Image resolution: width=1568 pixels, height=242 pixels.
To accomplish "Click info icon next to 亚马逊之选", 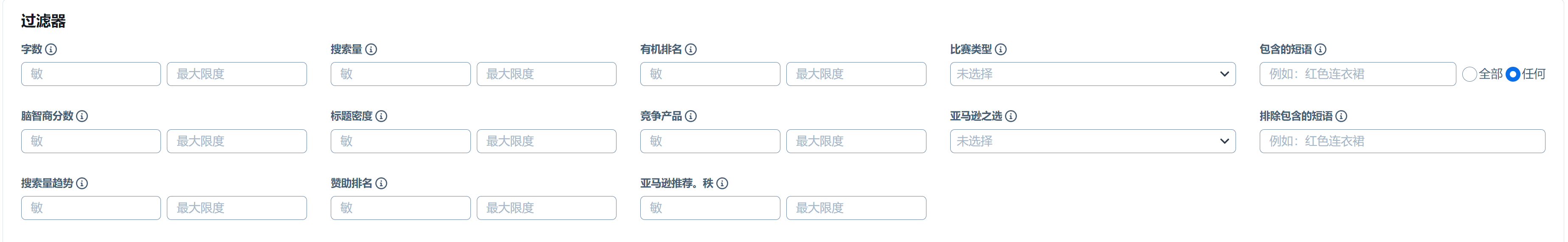I will click(1011, 116).
